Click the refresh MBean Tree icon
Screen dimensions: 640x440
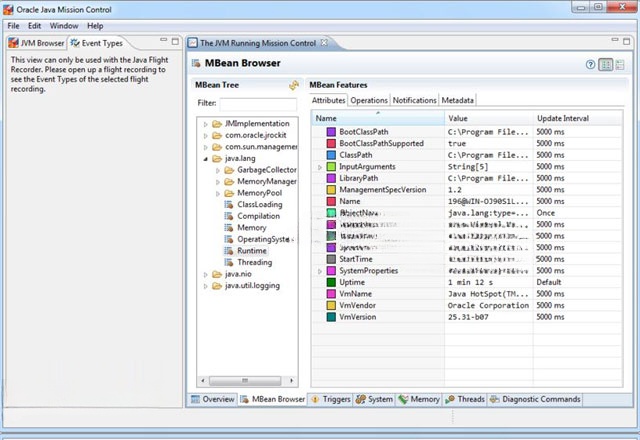click(293, 85)
